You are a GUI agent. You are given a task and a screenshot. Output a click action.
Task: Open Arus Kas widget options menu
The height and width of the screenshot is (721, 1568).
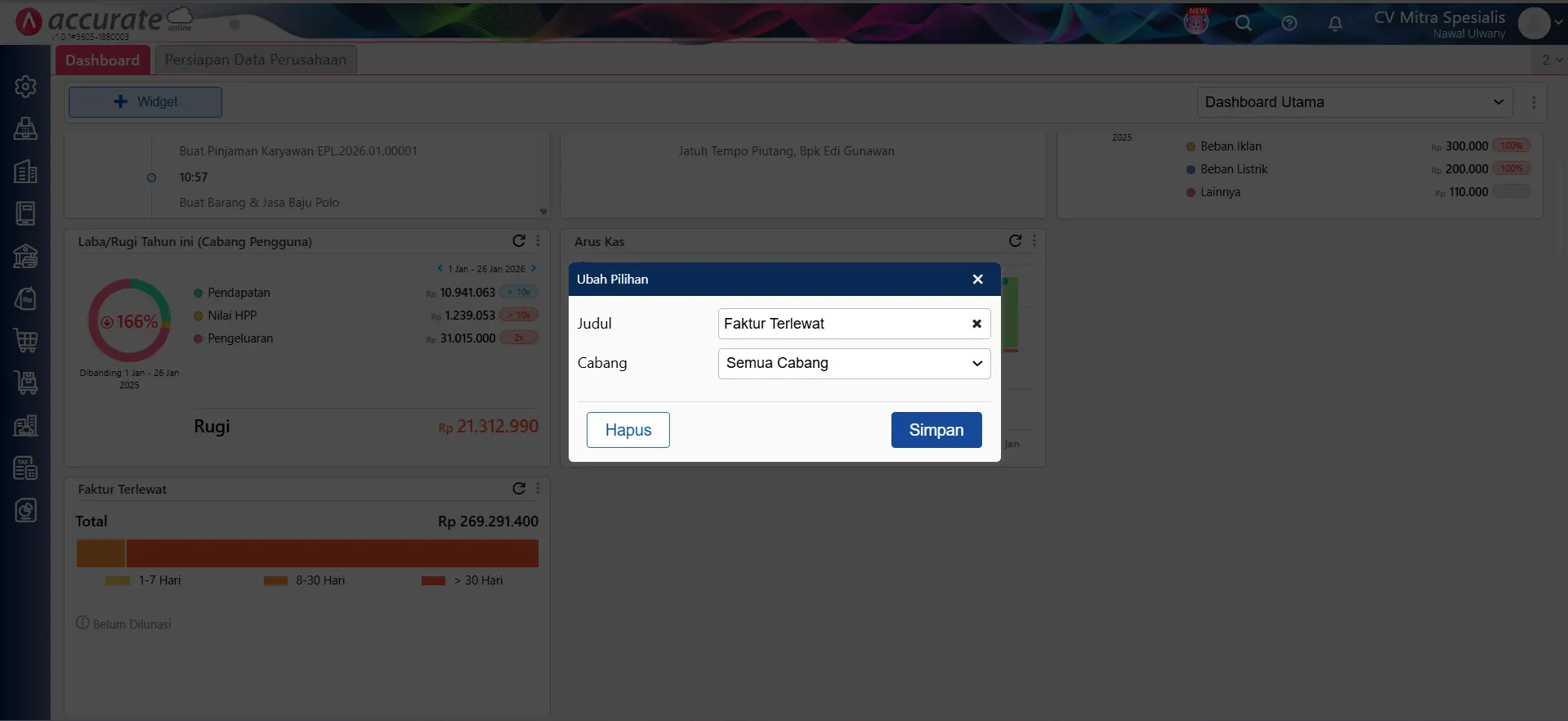1034,240
